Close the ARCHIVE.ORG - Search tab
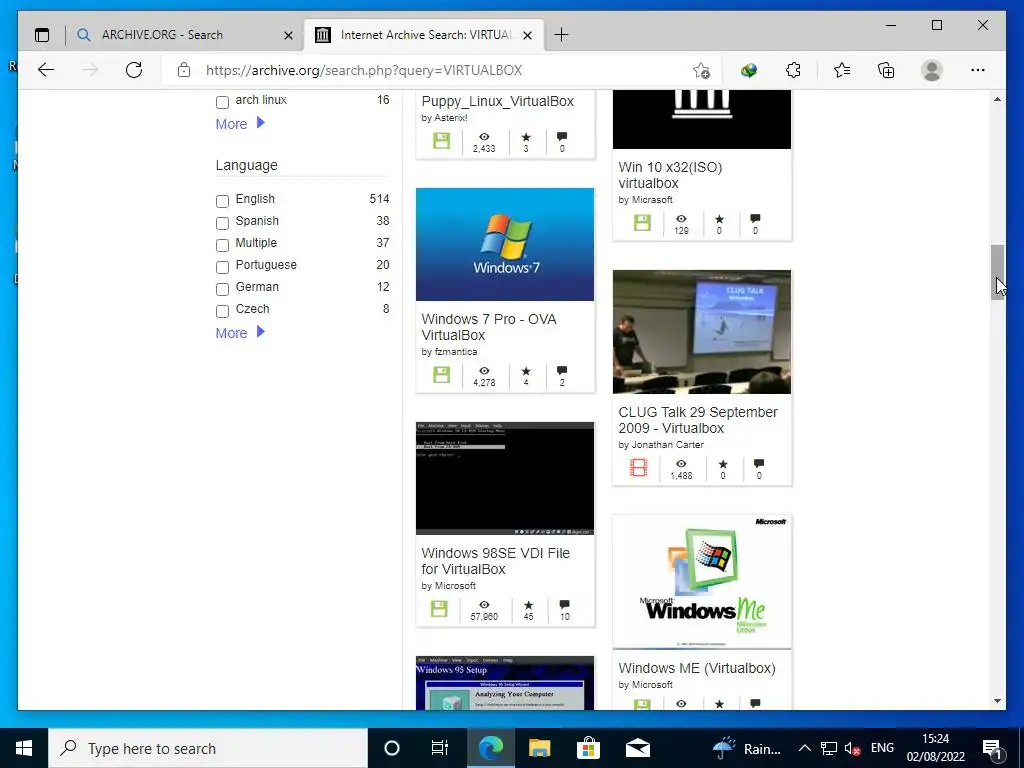This screenshot has width=1024, height=768. (x=288, y=35)
